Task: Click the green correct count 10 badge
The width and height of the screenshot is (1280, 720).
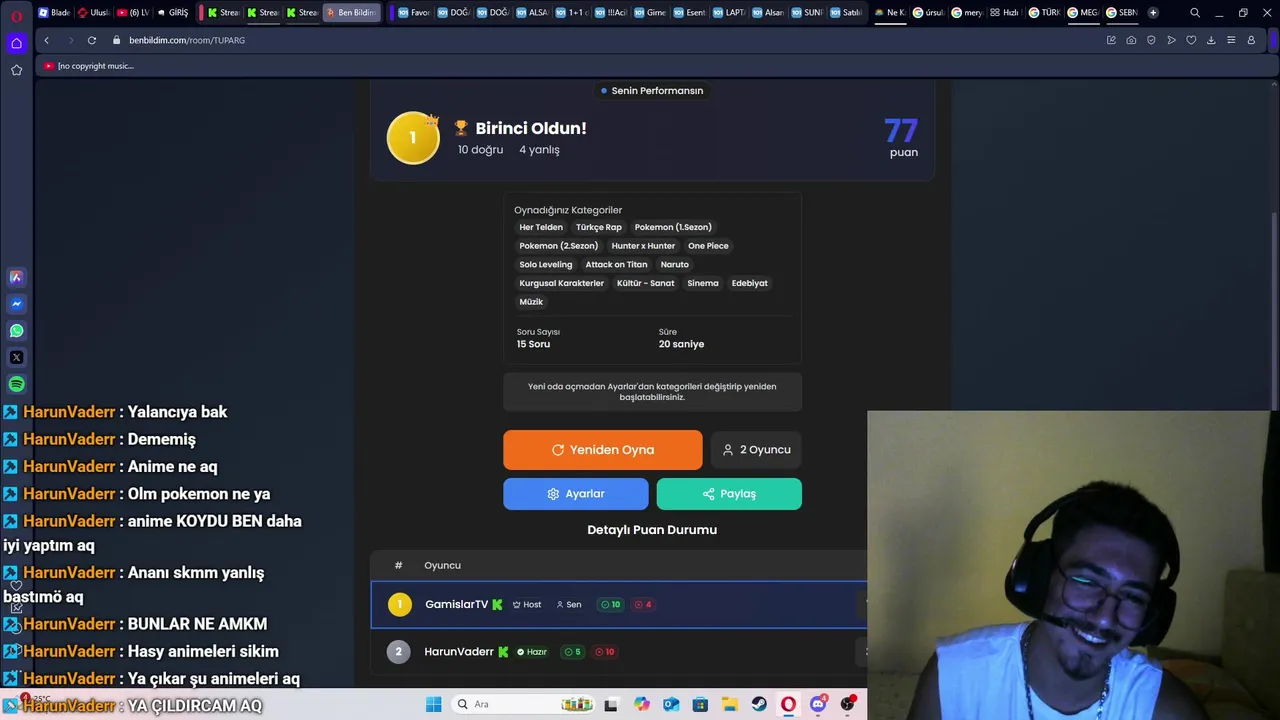Action: 610,605
